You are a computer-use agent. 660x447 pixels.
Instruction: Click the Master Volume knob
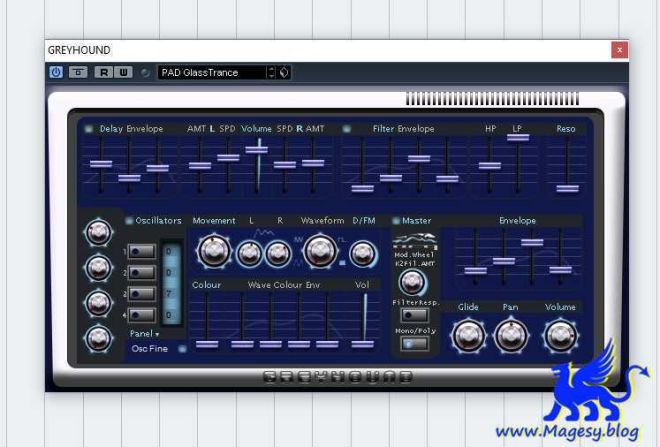coord(561,335)
